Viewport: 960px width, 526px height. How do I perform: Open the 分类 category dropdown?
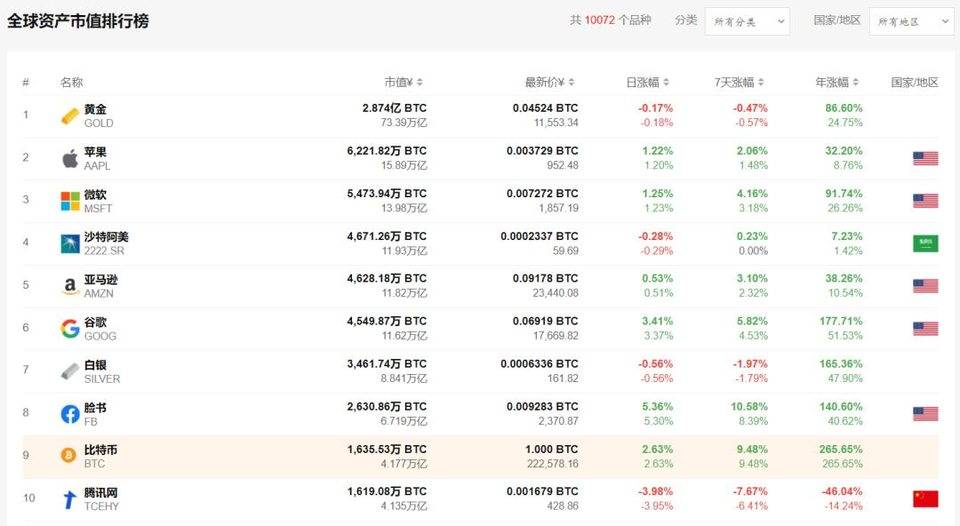[747, 21]
